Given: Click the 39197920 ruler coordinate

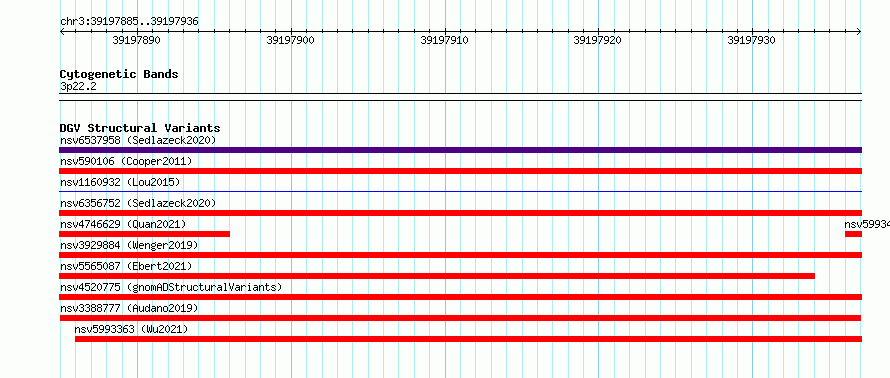Looking at the screenshot, I should [597, 40].
